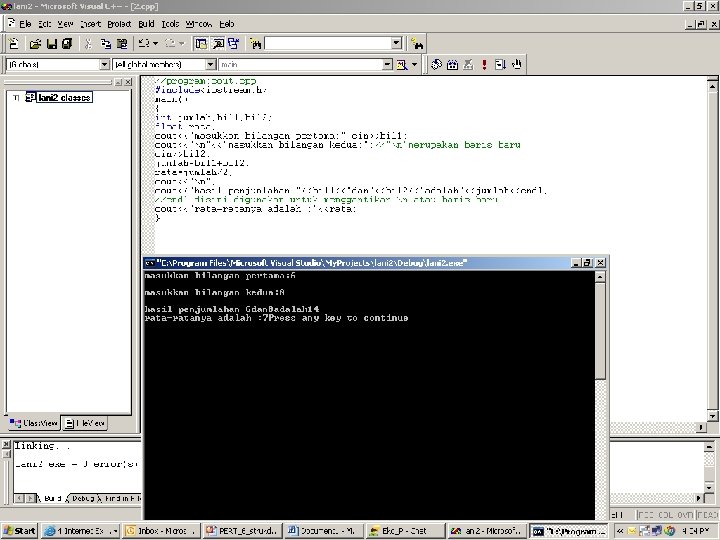Click the console window vertical scrollbar
Image resolution: width=720 pixels, height=540 pixels.
tap(600, 330)
